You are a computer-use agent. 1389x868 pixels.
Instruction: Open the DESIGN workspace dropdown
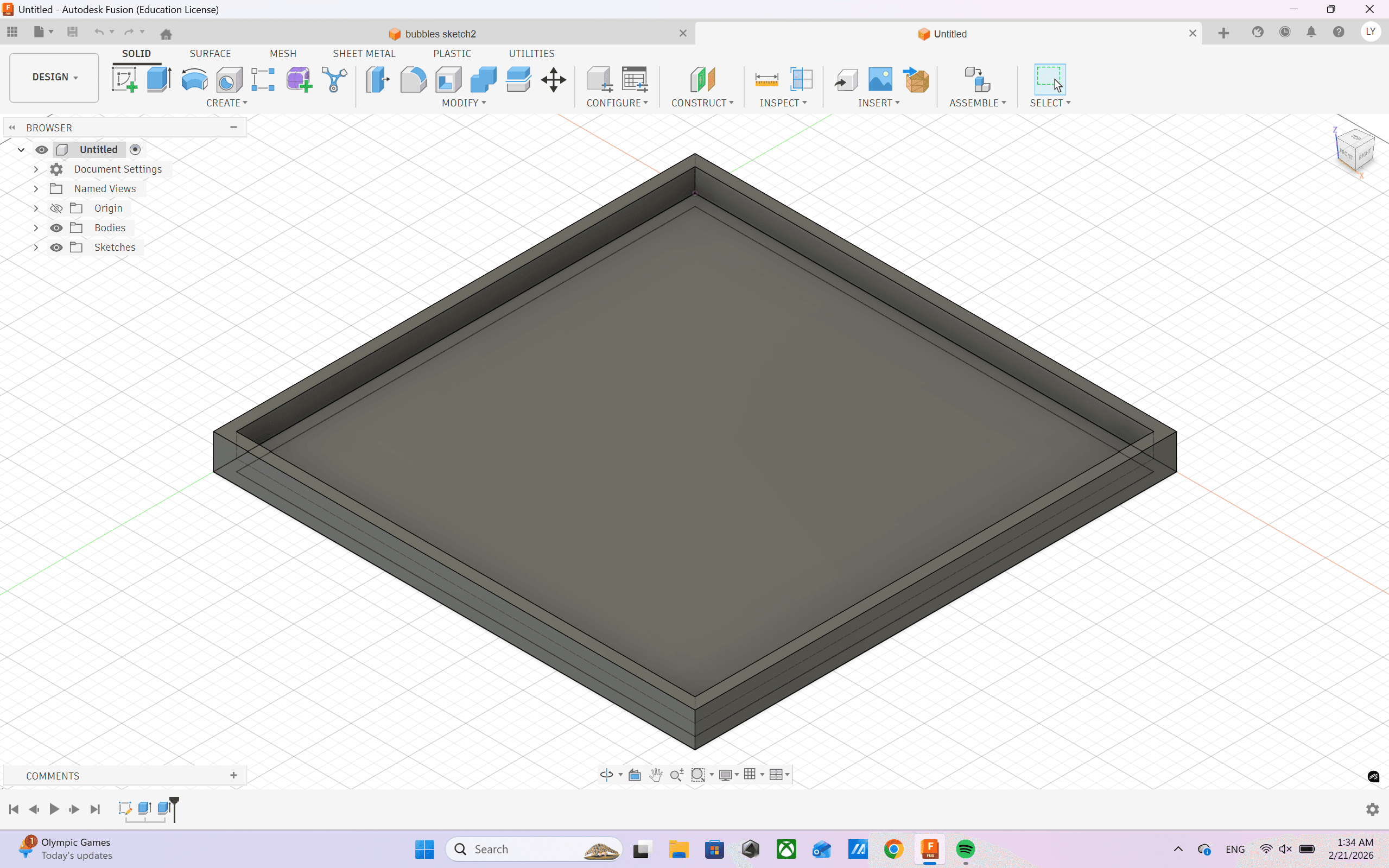coord(54,77)
